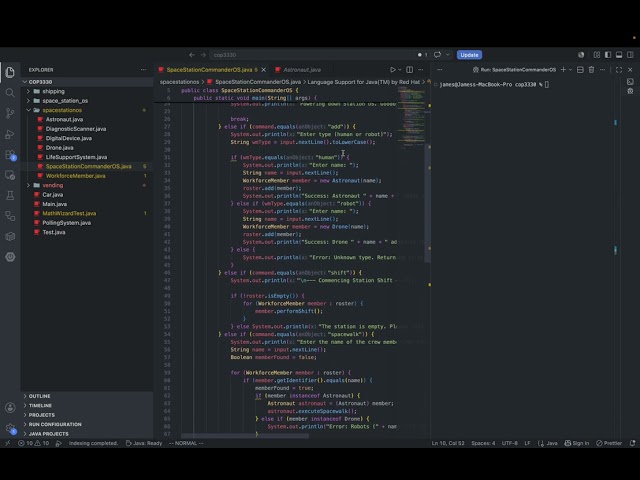
Task: Open Astronaut.java in the explorer
Action: tap(64, 120)
